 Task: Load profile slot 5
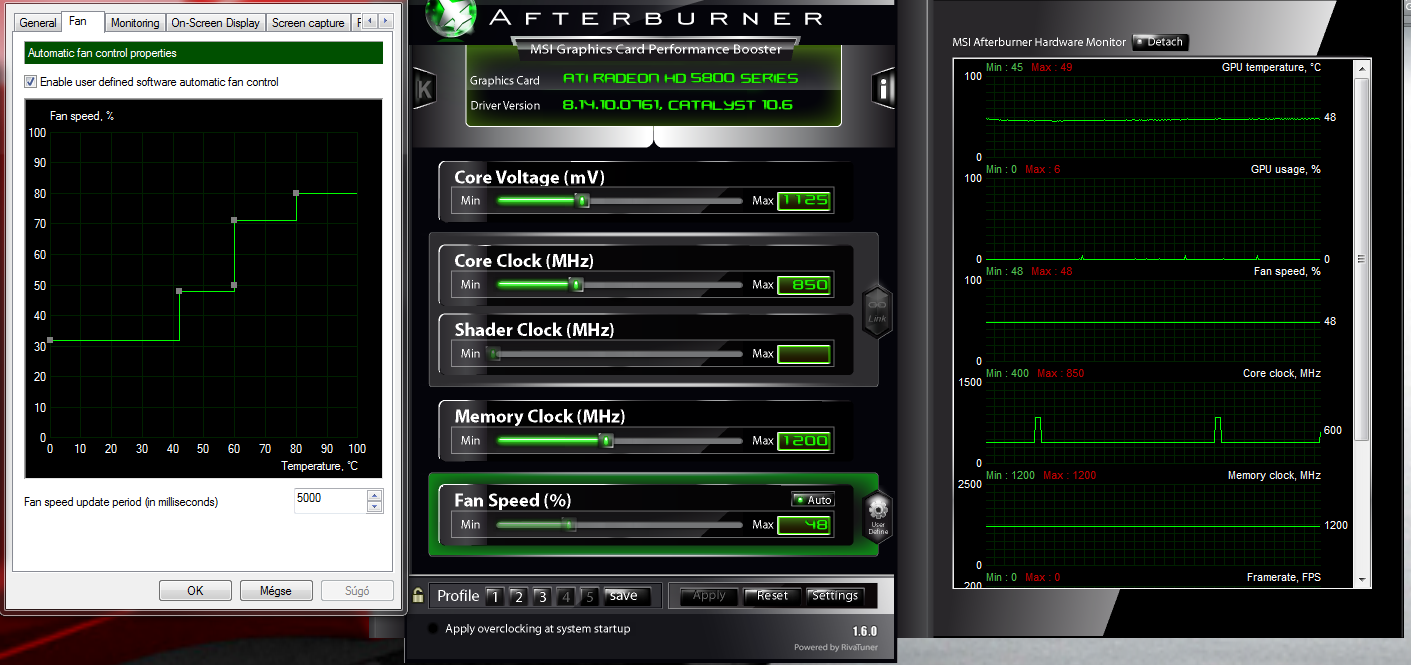[x=590, y=597]
